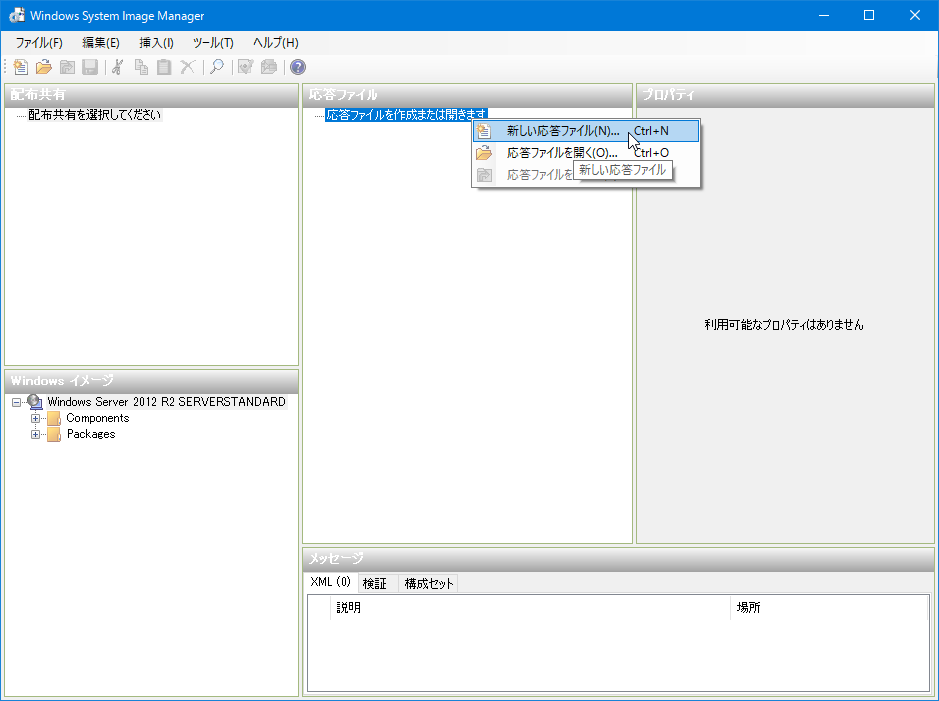939x701 pixels.
Task: Click the app icon in the title bar
Action: click(17, 16)
